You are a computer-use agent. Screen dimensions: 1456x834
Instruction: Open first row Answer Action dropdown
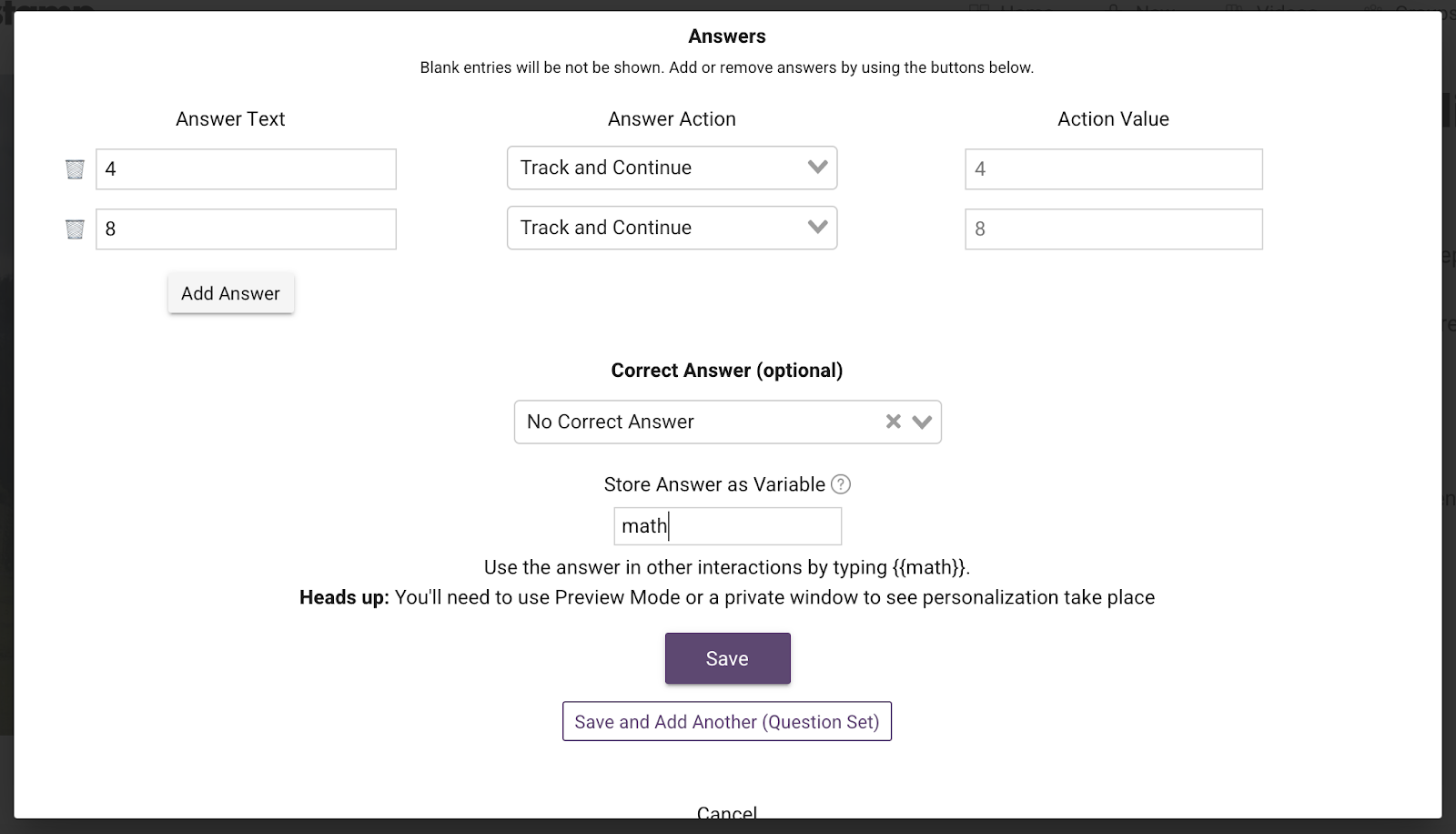(655, 168)
